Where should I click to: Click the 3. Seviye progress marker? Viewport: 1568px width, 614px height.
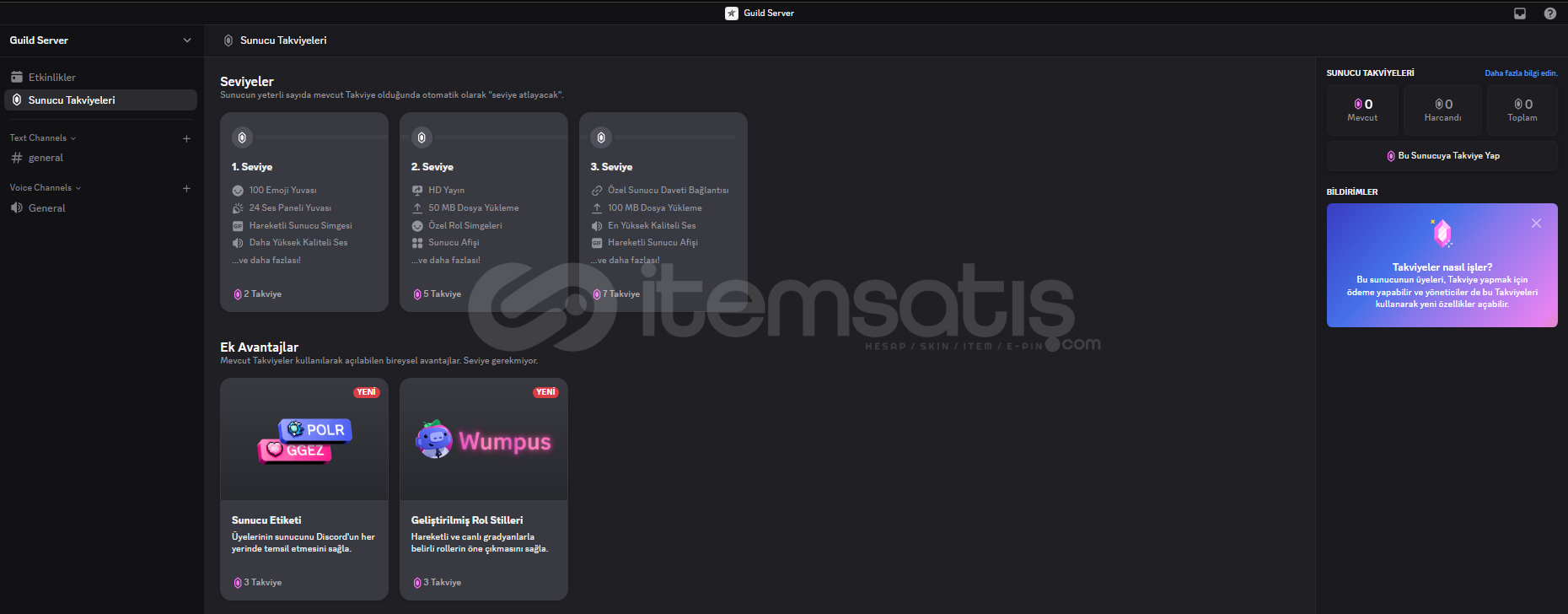pos(601,137)
